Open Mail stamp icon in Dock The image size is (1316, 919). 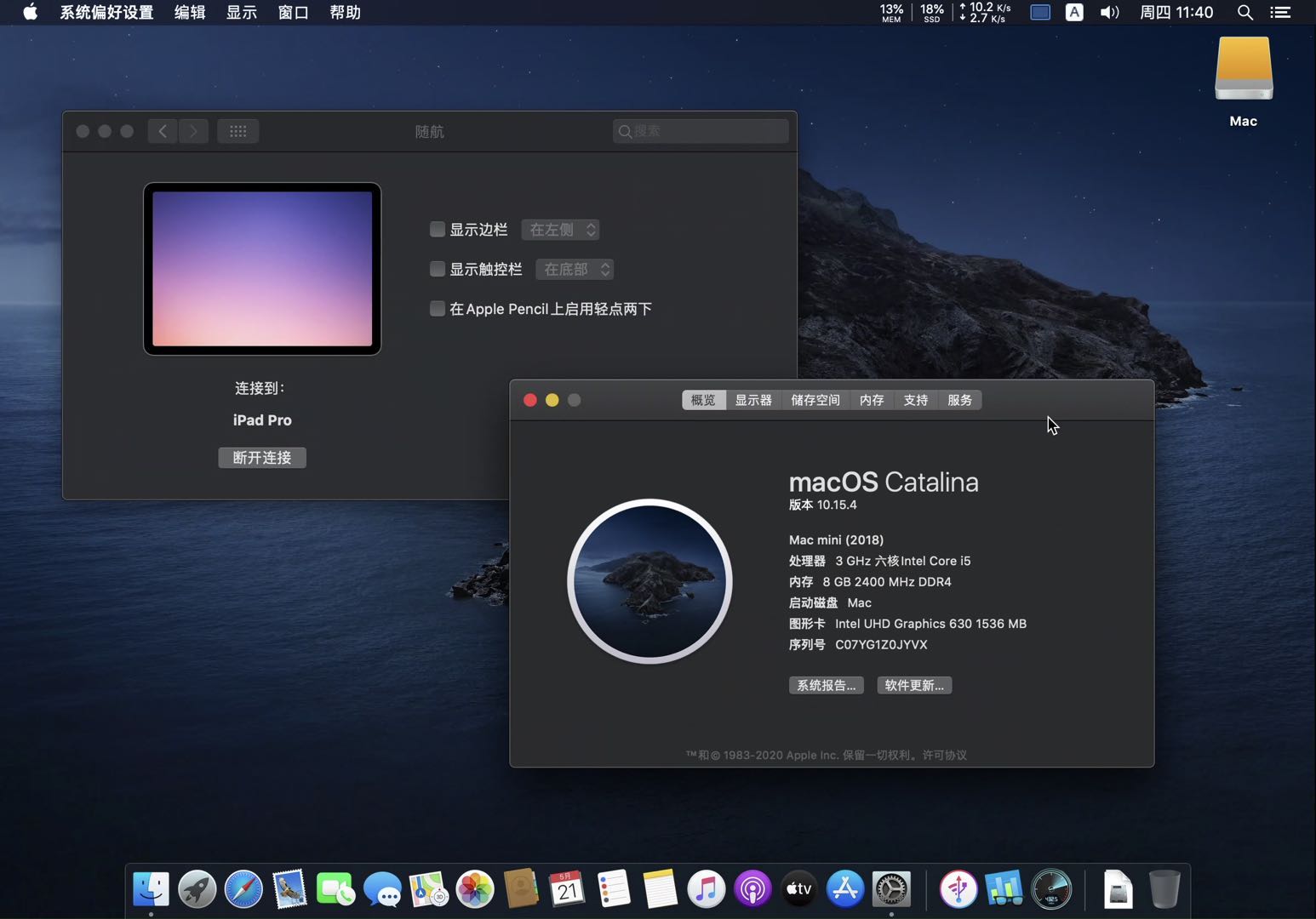click(289, 889)
